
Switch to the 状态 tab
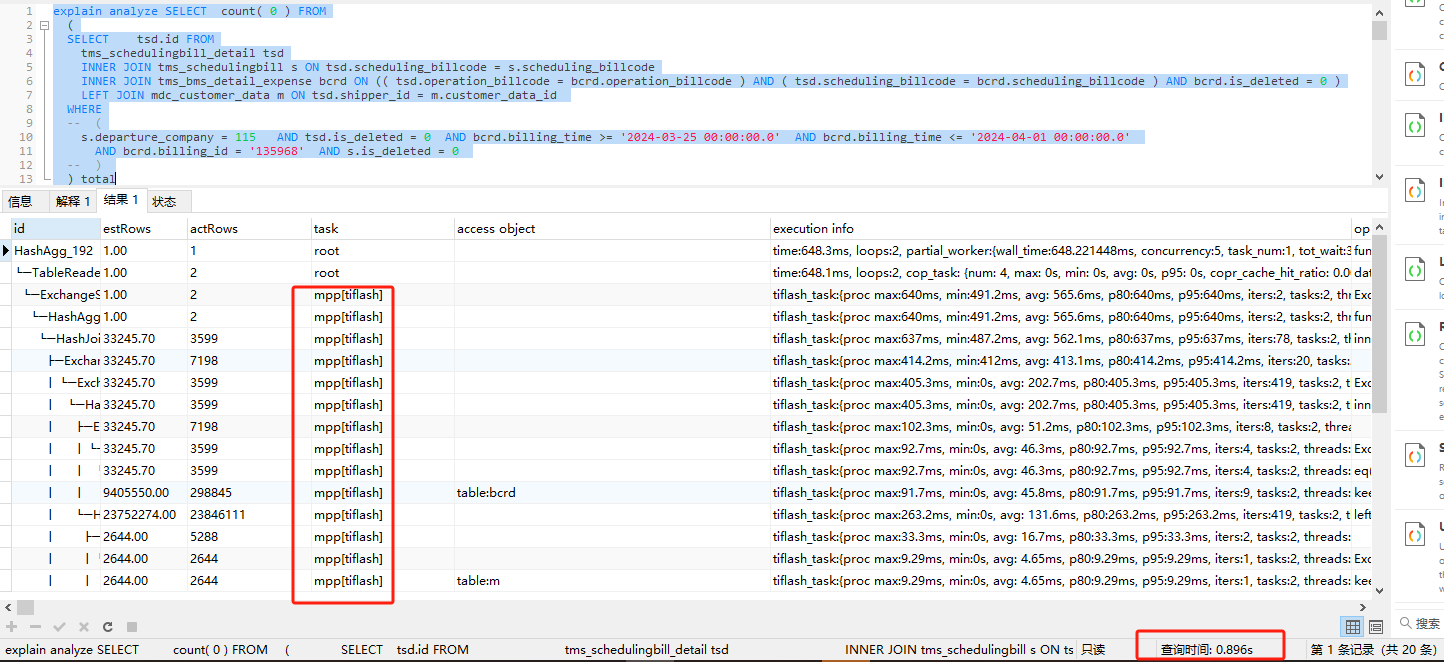165,201
